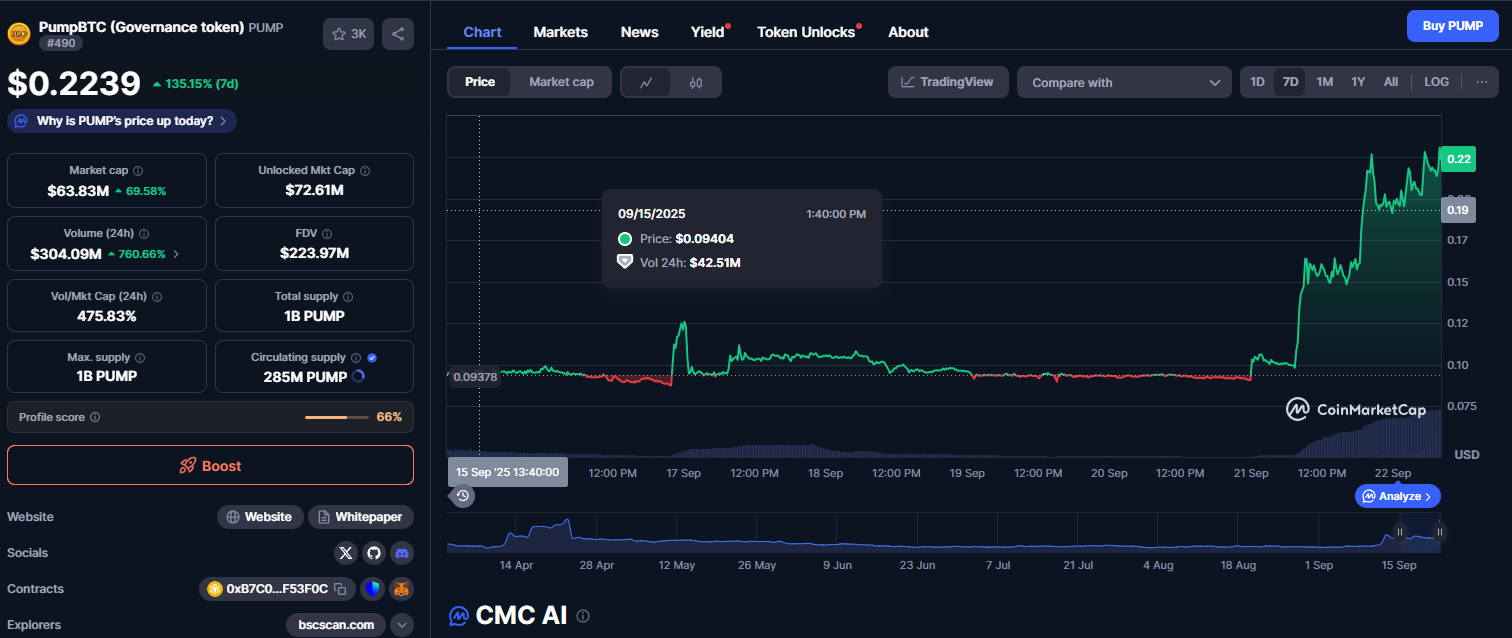1512x638 pixels.
Task: Open the bscscan.com explorer link
Action: (336, 625)
